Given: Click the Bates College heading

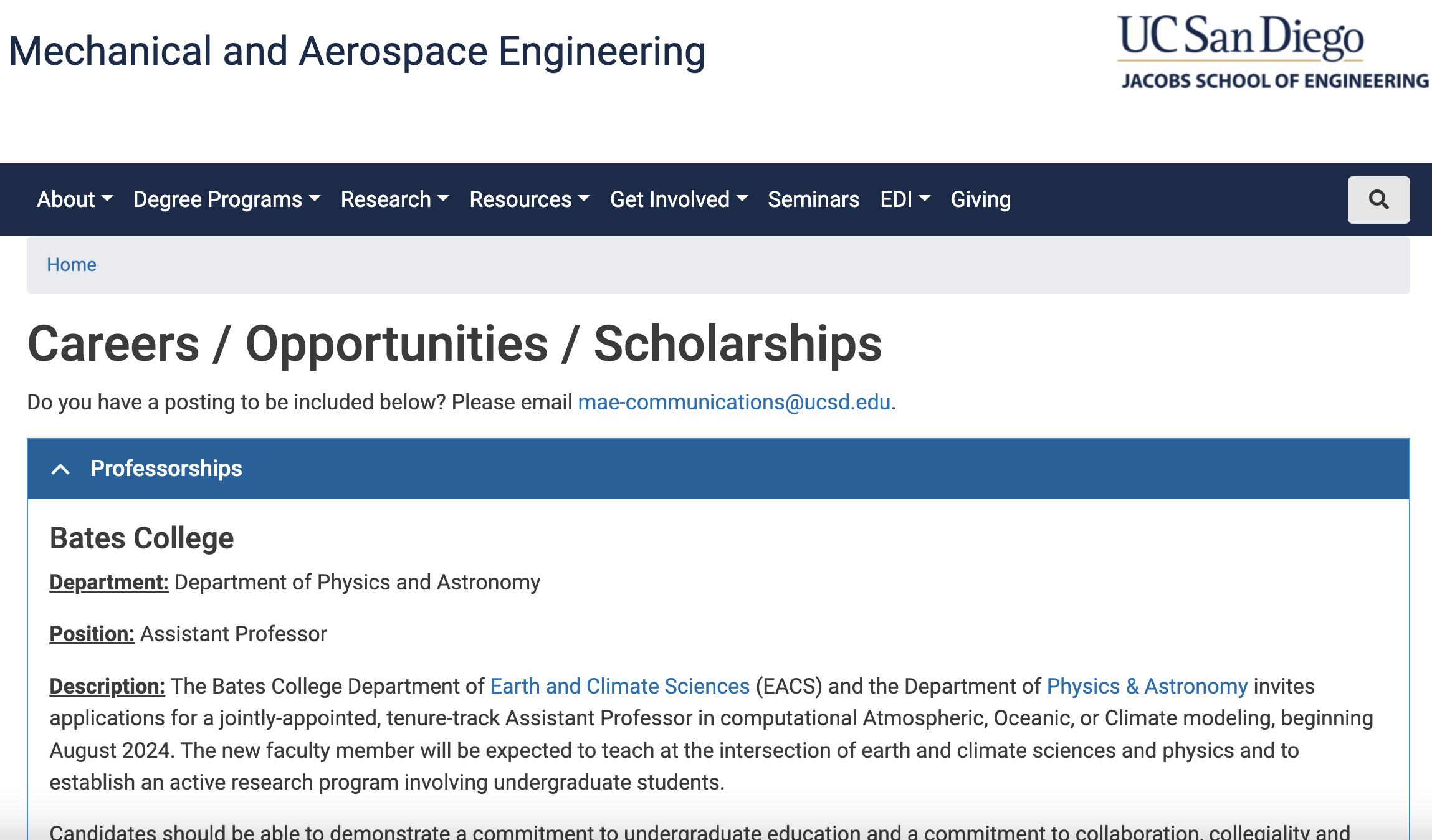Looking at the screenshot, I should (141, 538).
